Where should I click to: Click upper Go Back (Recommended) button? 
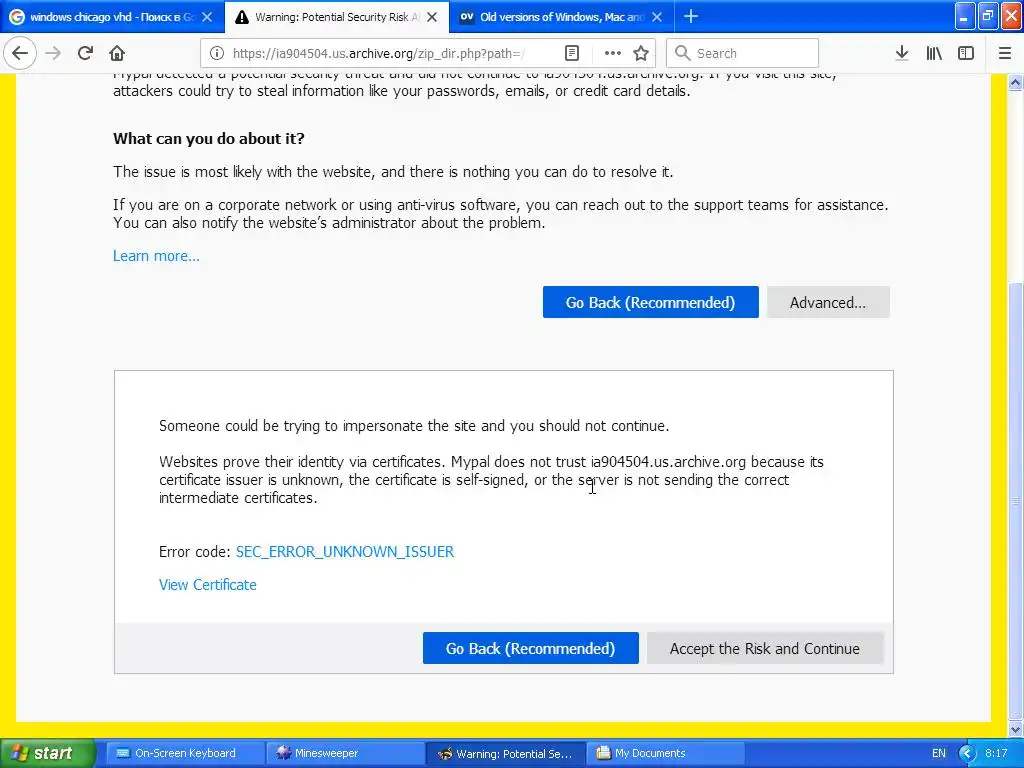(x=650, y=302)
